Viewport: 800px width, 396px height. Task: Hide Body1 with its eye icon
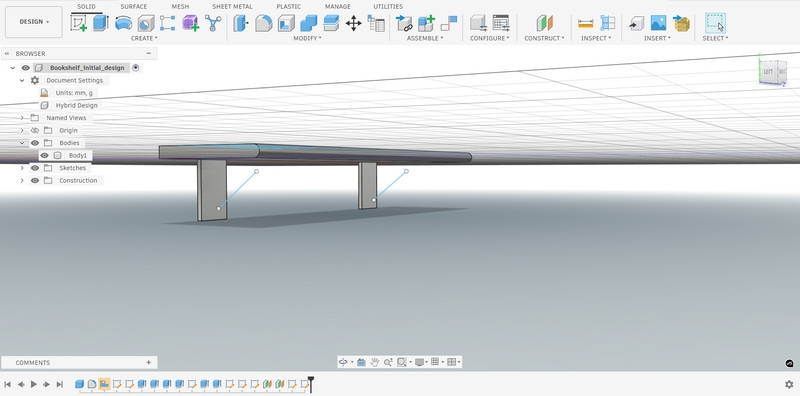tap(44, 156)
